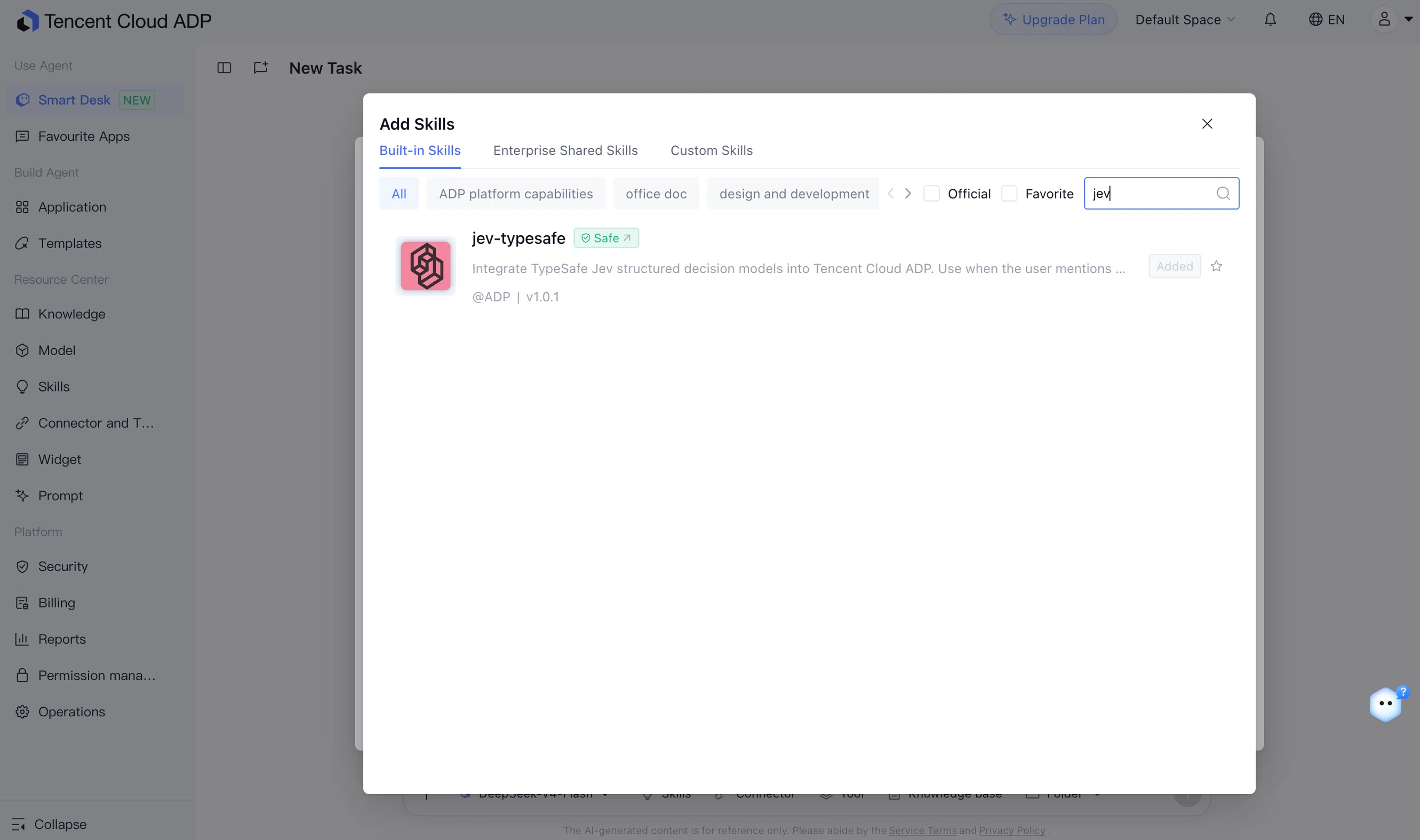
Task: Click the Upgrade Plan button
Action: [x=1053, y=20]
